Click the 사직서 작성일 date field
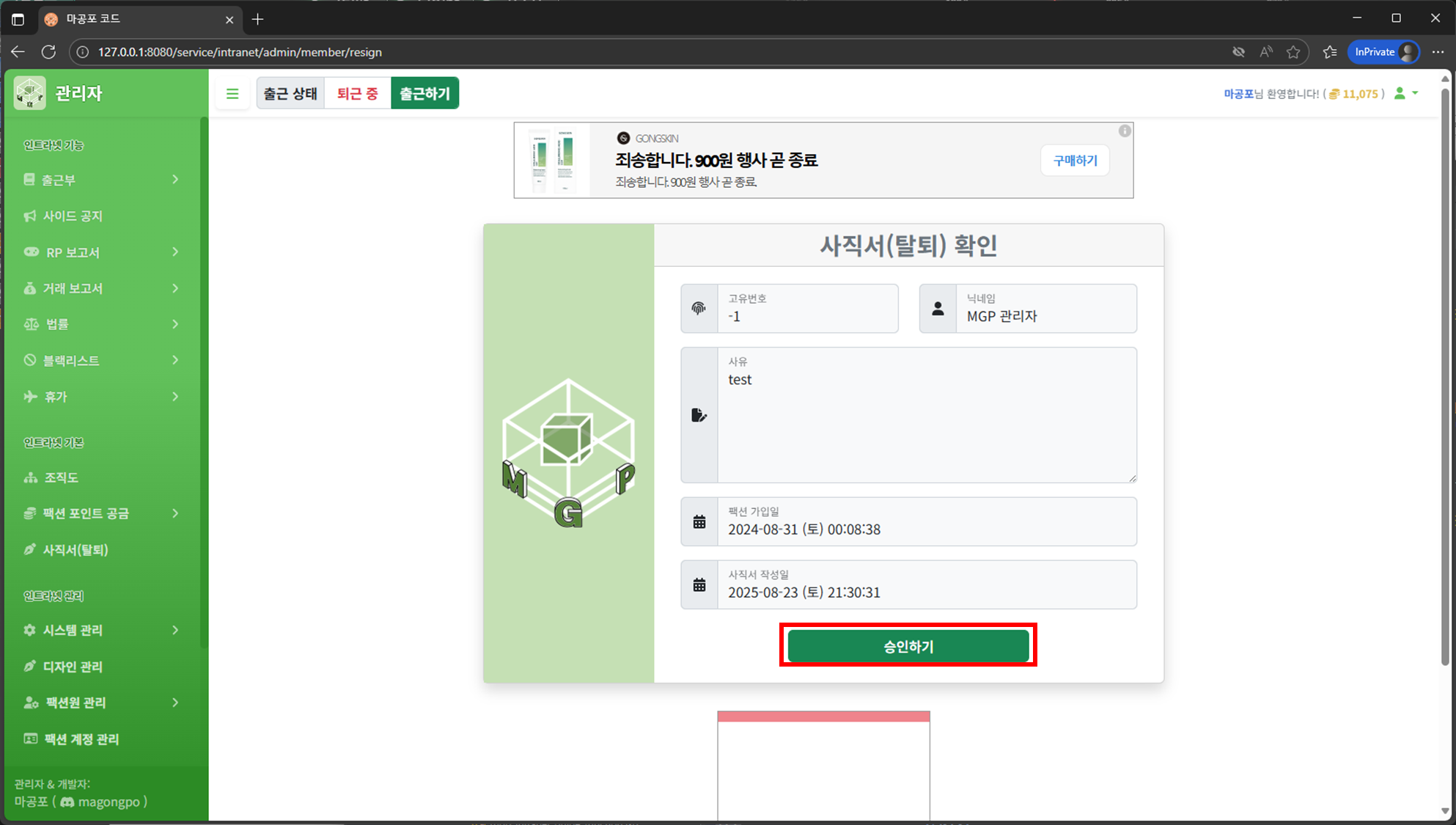 927,585
